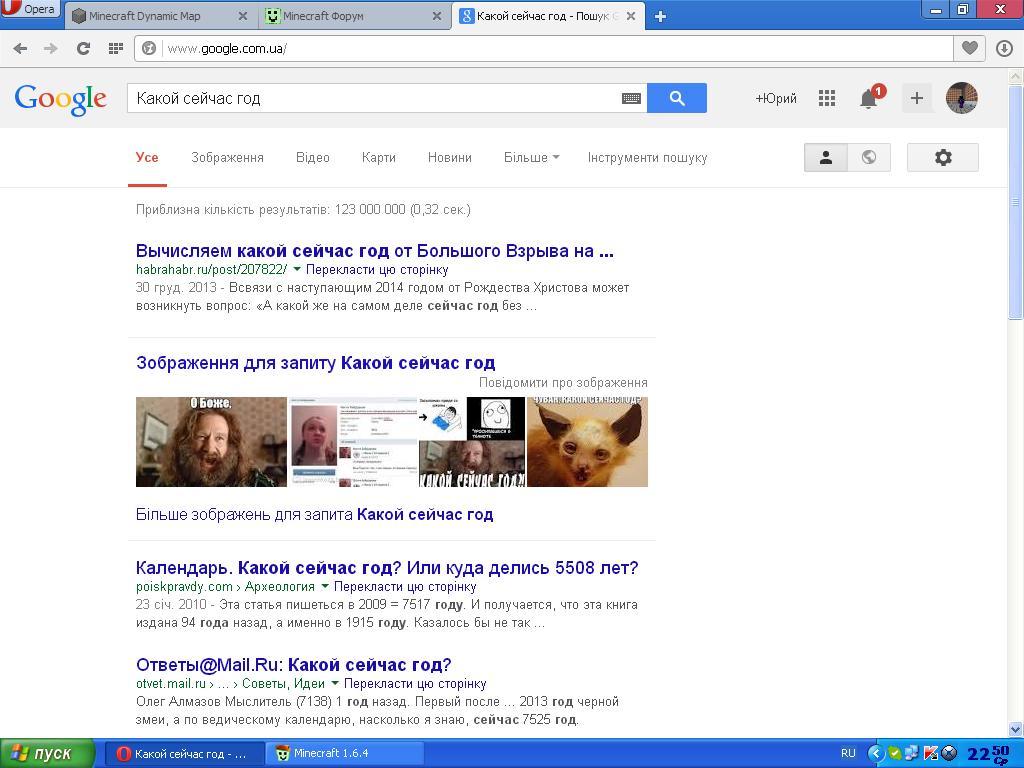Hide personal results with globe icon
Screen dimensions: 1024x768
tap(869, 157)
